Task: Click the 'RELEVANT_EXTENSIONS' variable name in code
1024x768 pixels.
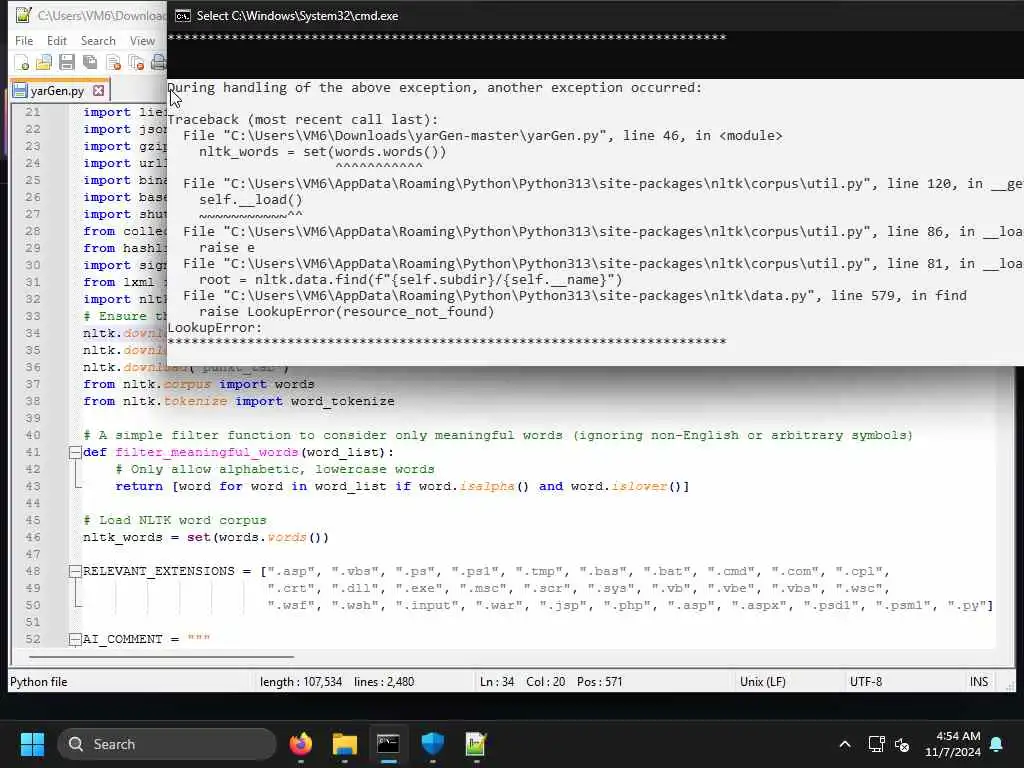Action: [159, 571]
